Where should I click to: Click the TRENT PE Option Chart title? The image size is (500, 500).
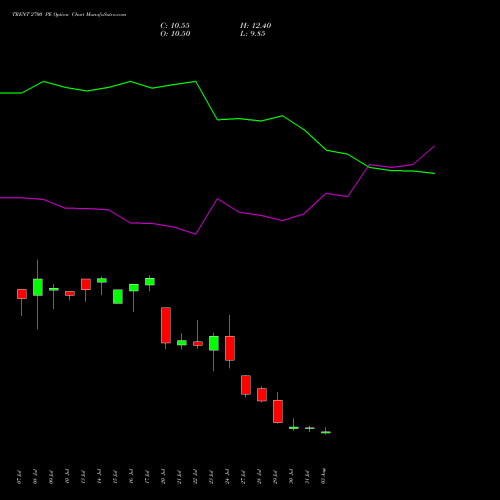(69, 15)
